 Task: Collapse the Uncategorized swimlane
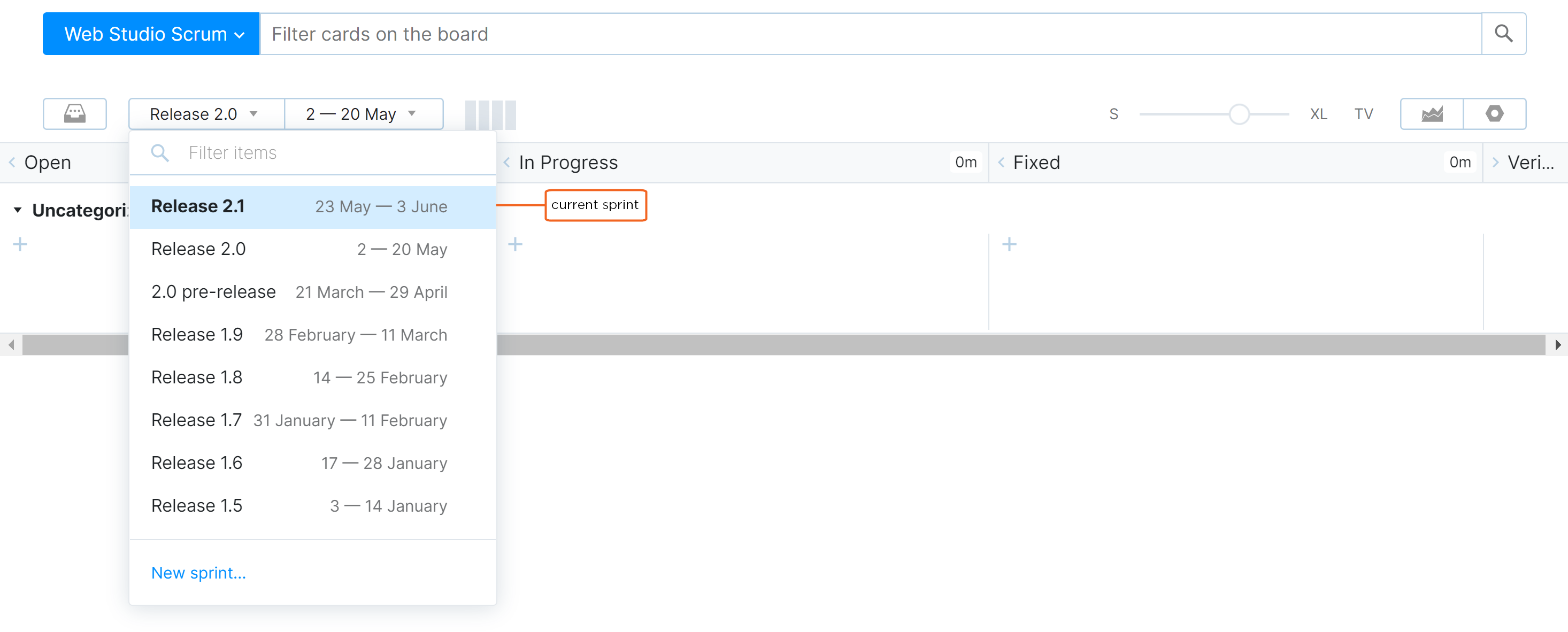(18, 210)
